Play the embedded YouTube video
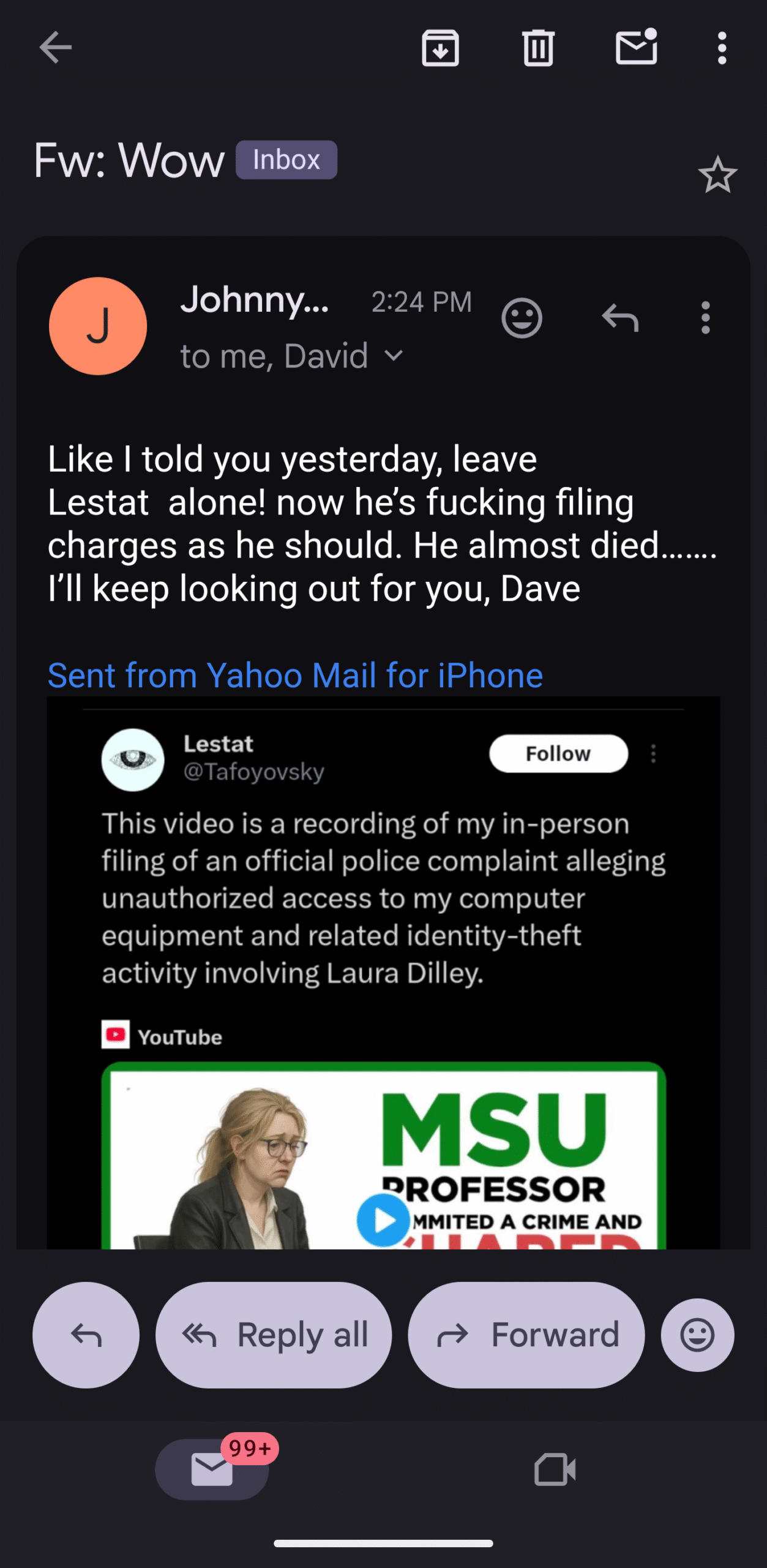This screenshot has height=1568, width=767. tap(383, 1221)
